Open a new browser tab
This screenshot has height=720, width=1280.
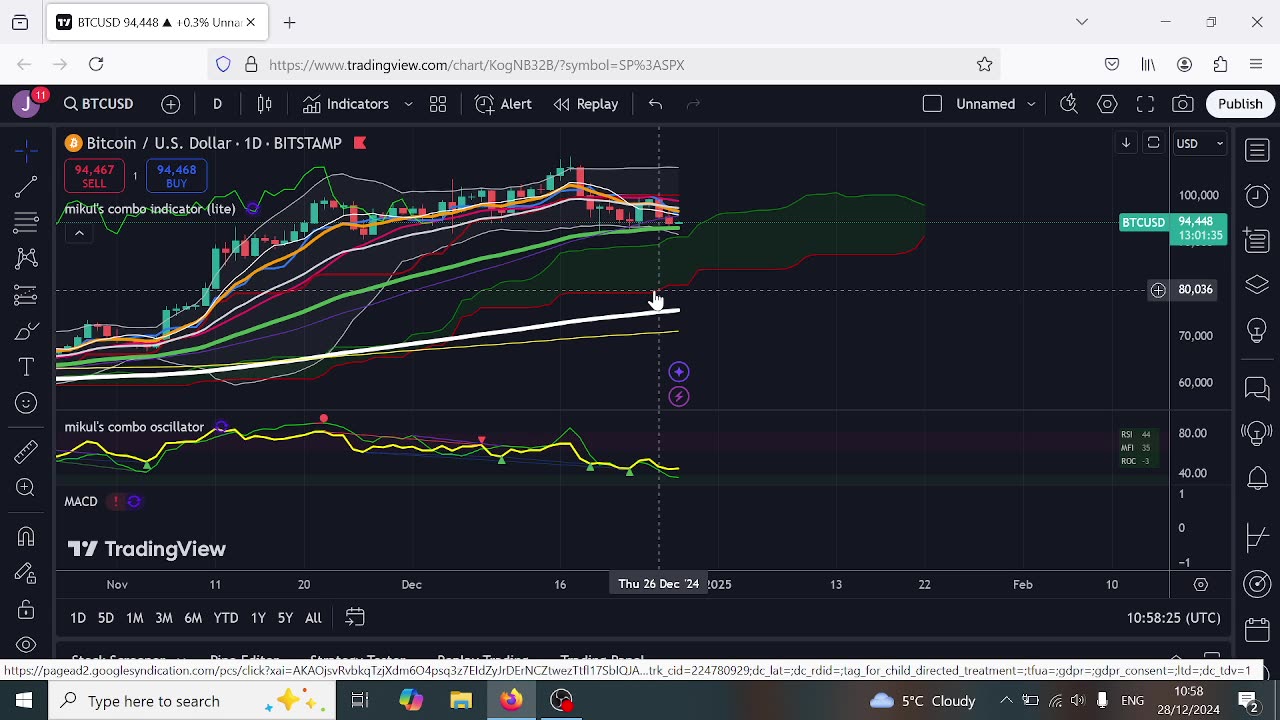tap(289, 22)
